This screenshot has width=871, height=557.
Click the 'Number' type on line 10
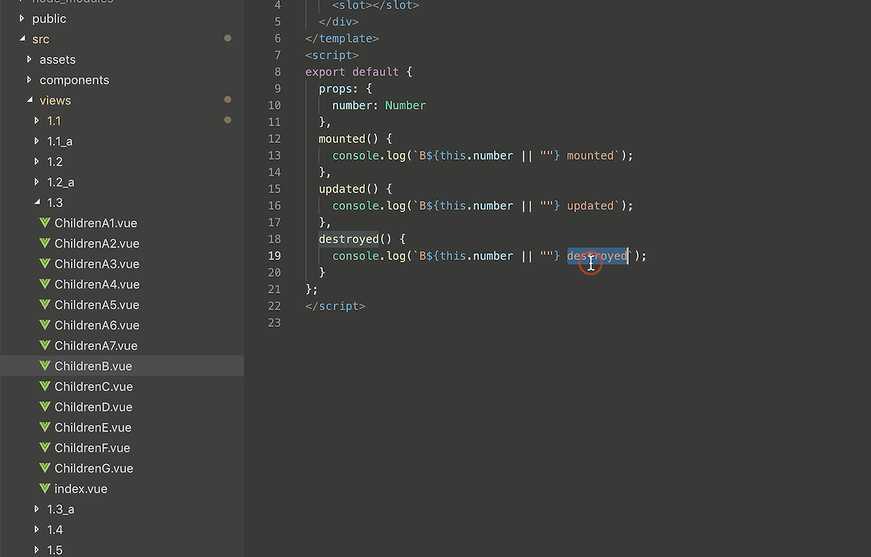406,105
